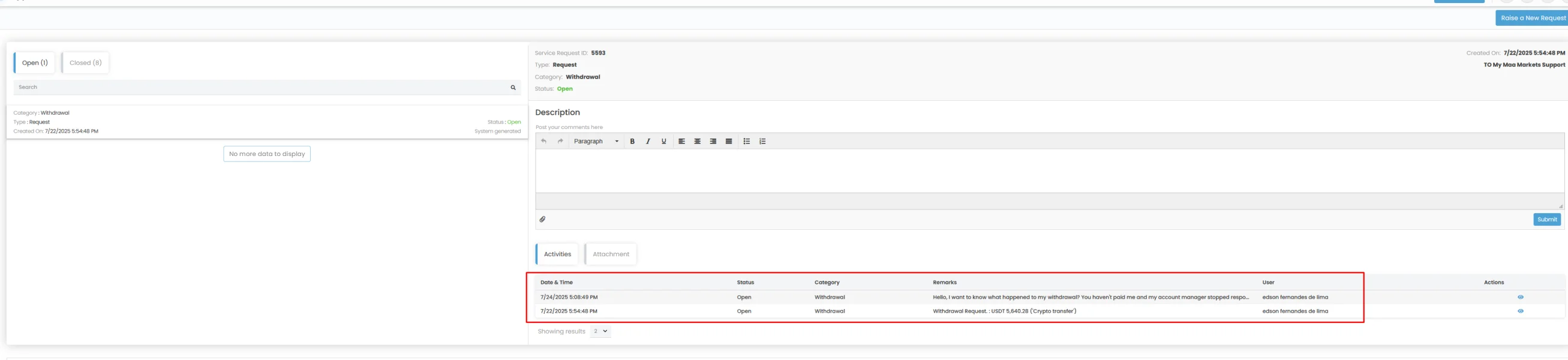Toggle bold formatting

[x=632, y=142]
